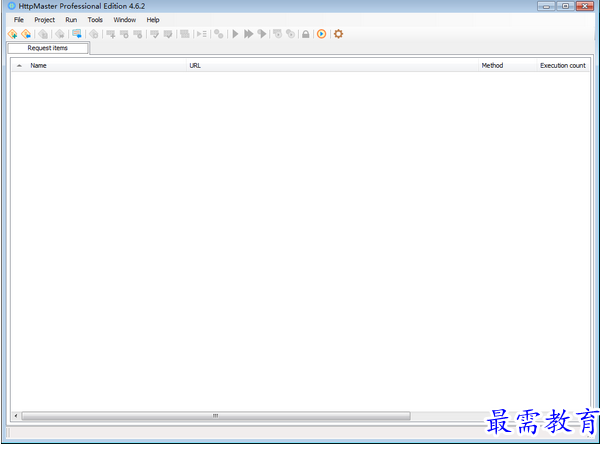608x453 pixels.
Task: Click the grayed Add request item icon
Action: [111, 34]
